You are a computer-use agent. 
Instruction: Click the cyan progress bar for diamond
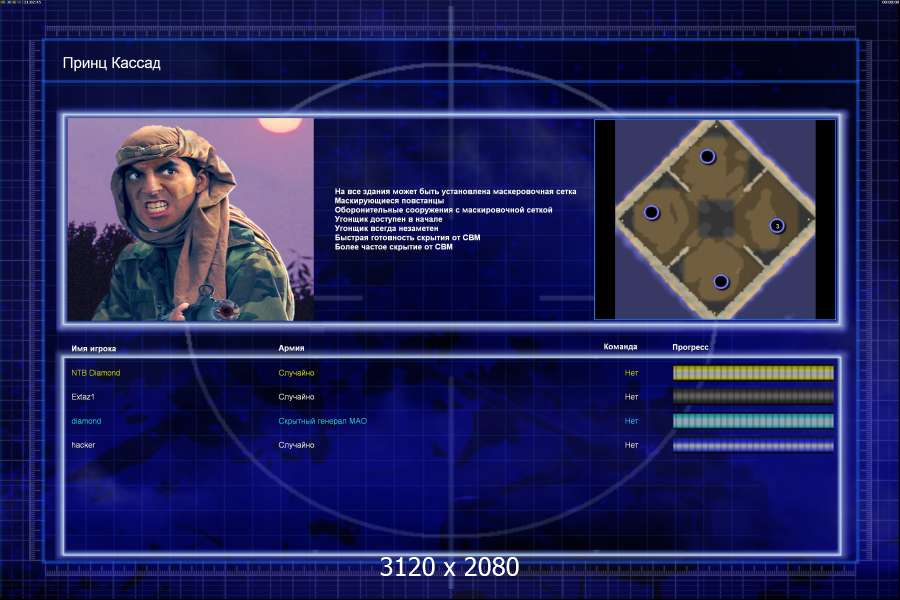753,421
